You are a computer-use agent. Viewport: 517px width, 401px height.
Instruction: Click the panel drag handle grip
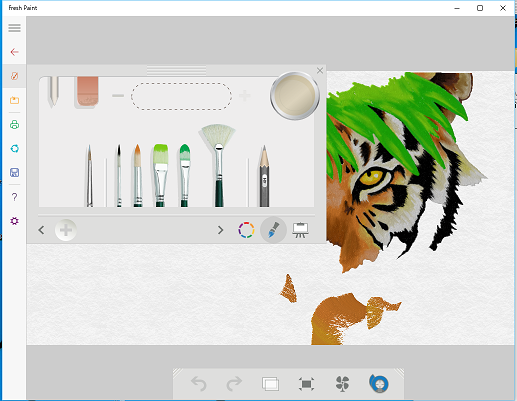(176, 70)
